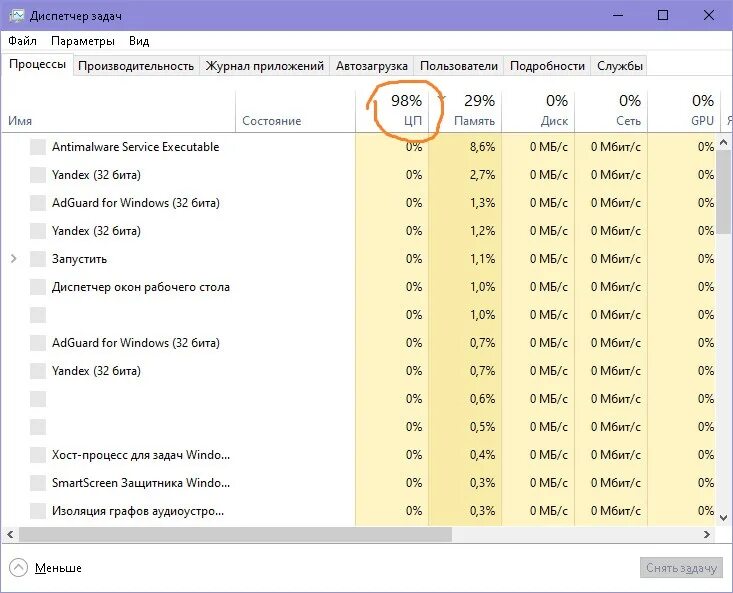Click the Диспетчер окон рабочего стола icon
Screen dimensions: 733x593
38,287
